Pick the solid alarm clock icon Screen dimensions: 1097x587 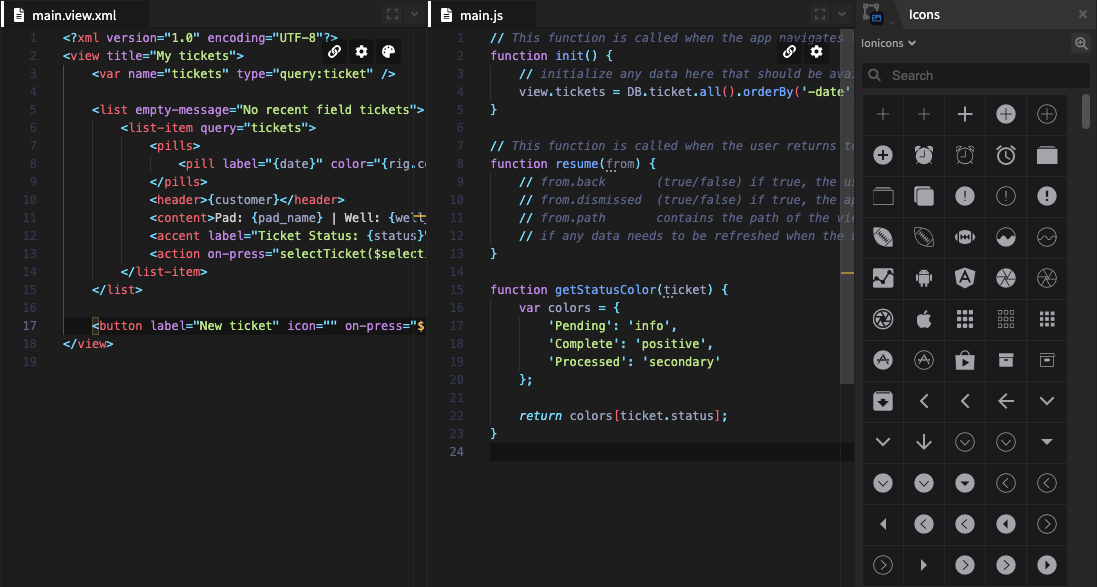[924, 155]
